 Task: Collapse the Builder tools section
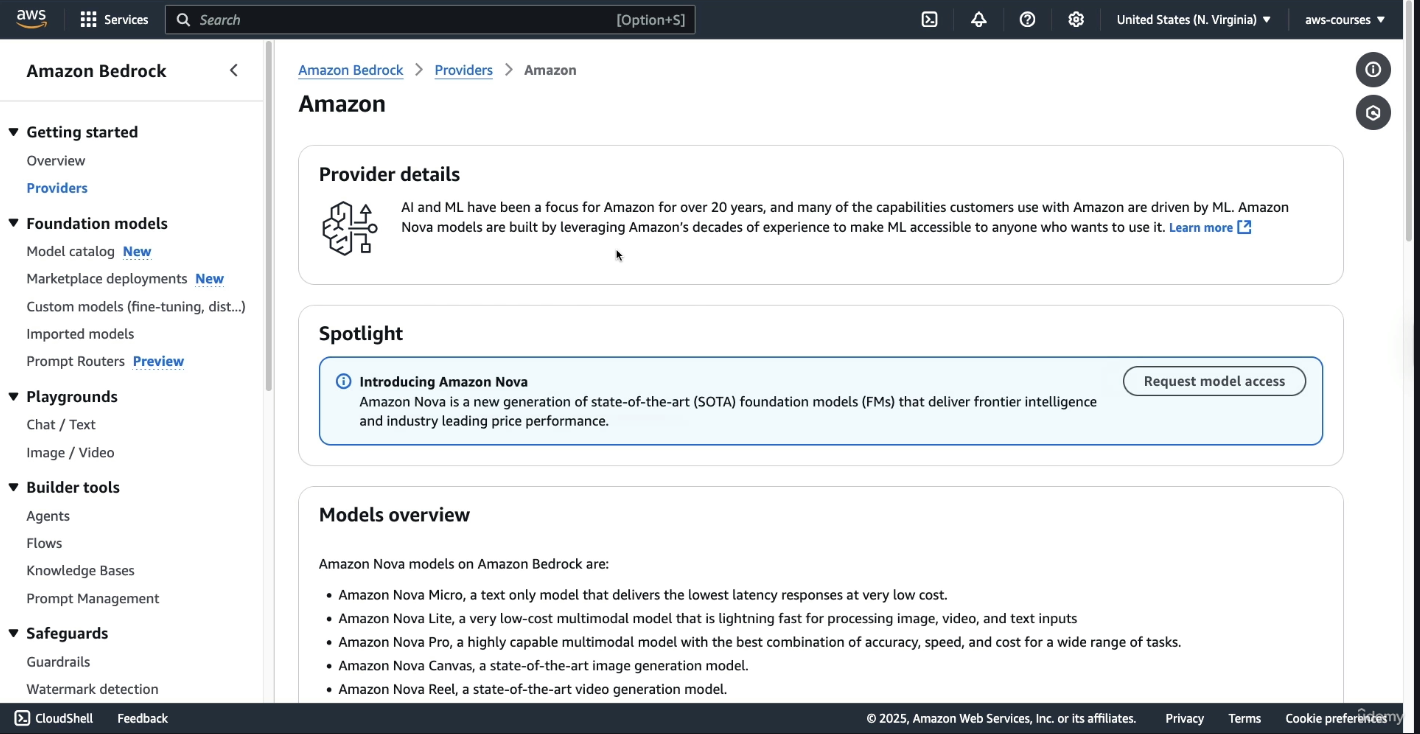tap(14, 487)
